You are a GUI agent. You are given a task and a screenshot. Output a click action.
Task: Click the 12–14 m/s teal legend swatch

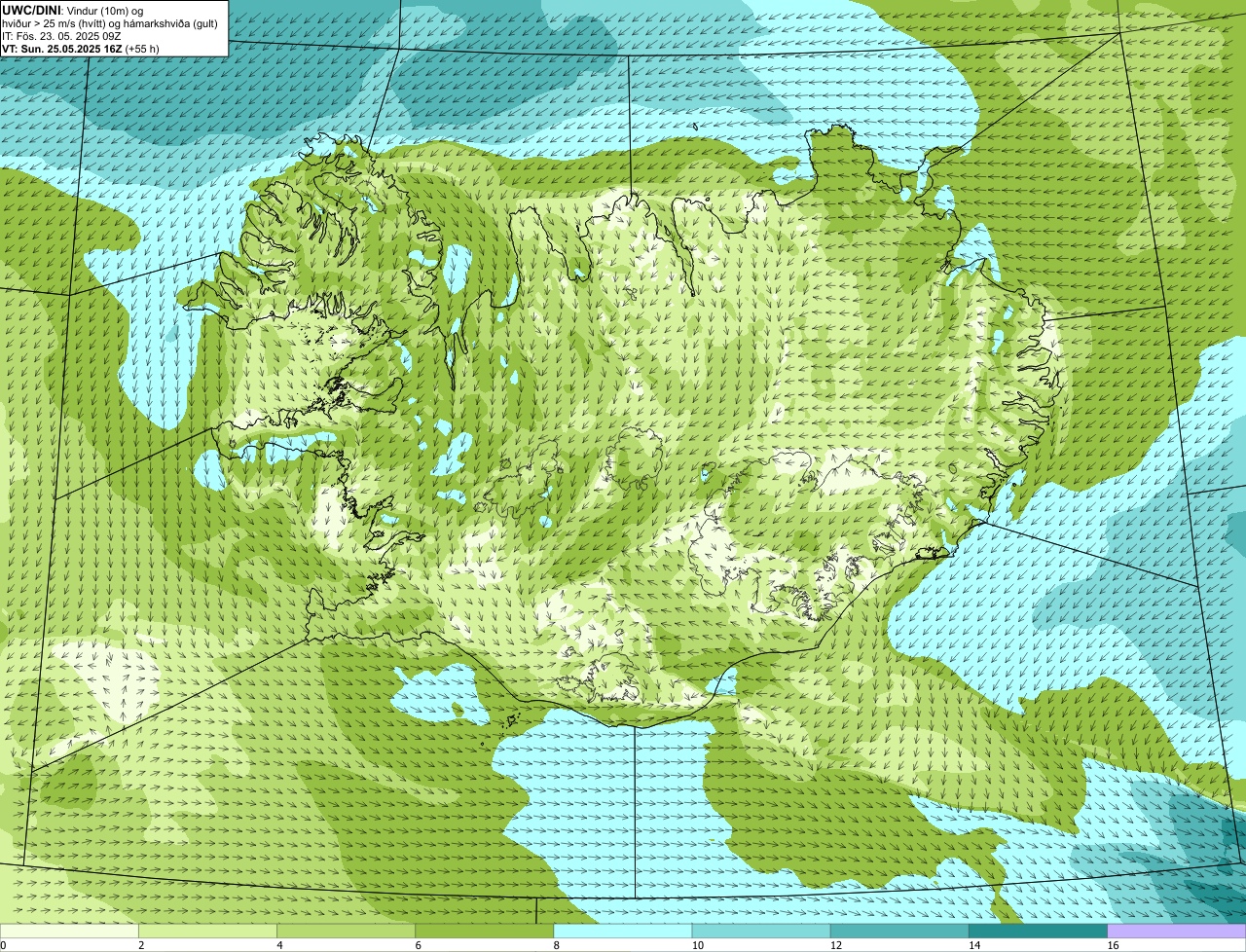pos(898,931)
